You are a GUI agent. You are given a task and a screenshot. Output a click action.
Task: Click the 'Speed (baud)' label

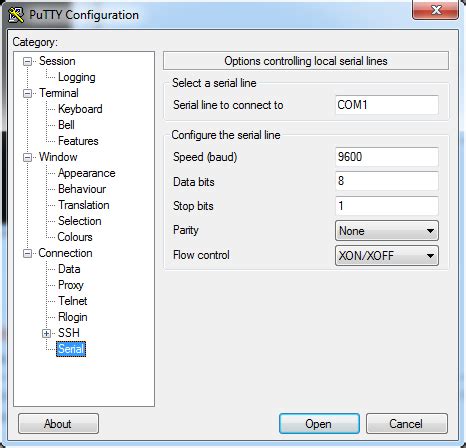205,157
